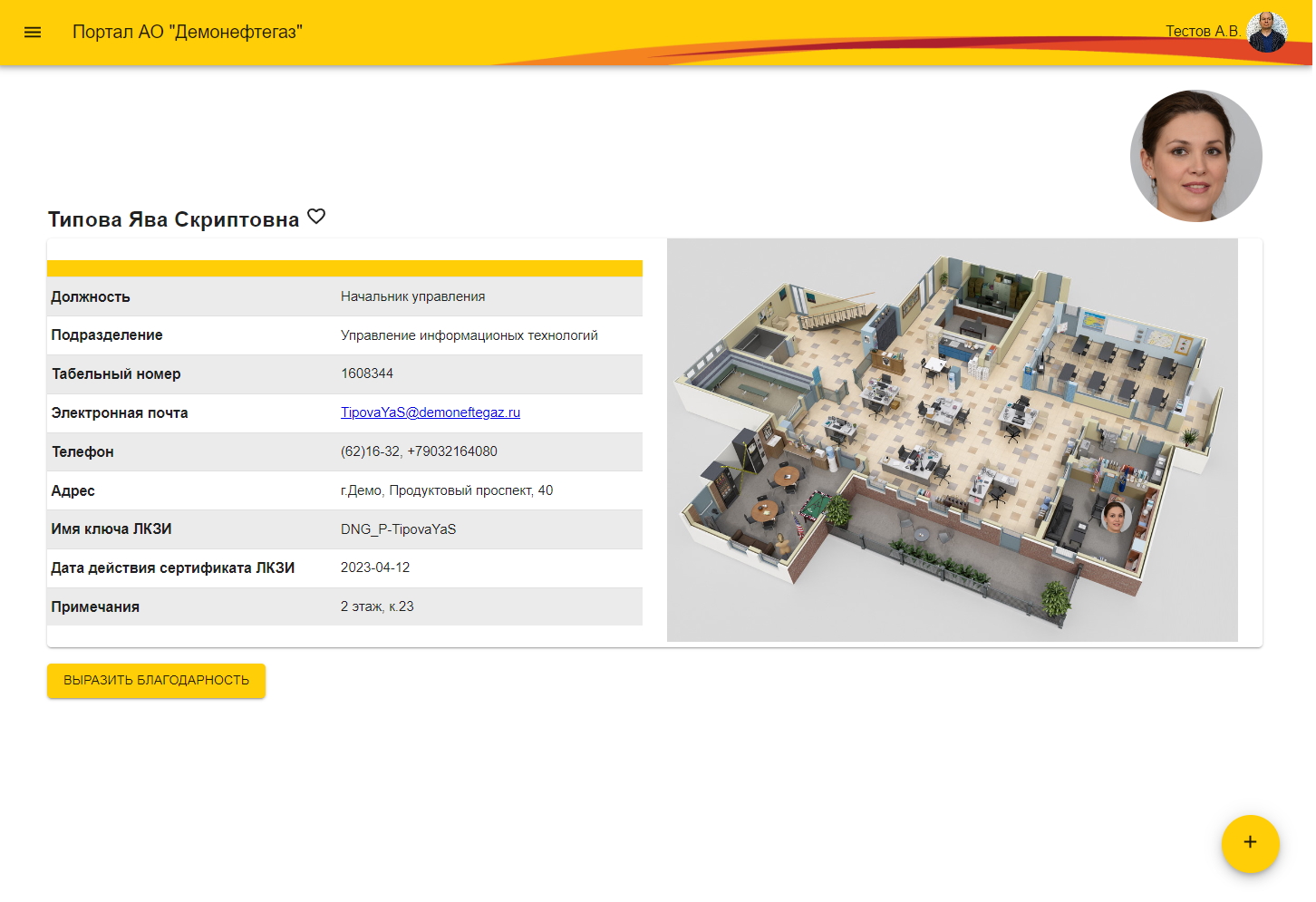Click the Начальник управления position value
Image resolution: width=1316 pixels, height=902 pixels.
(x=413, y=296)
